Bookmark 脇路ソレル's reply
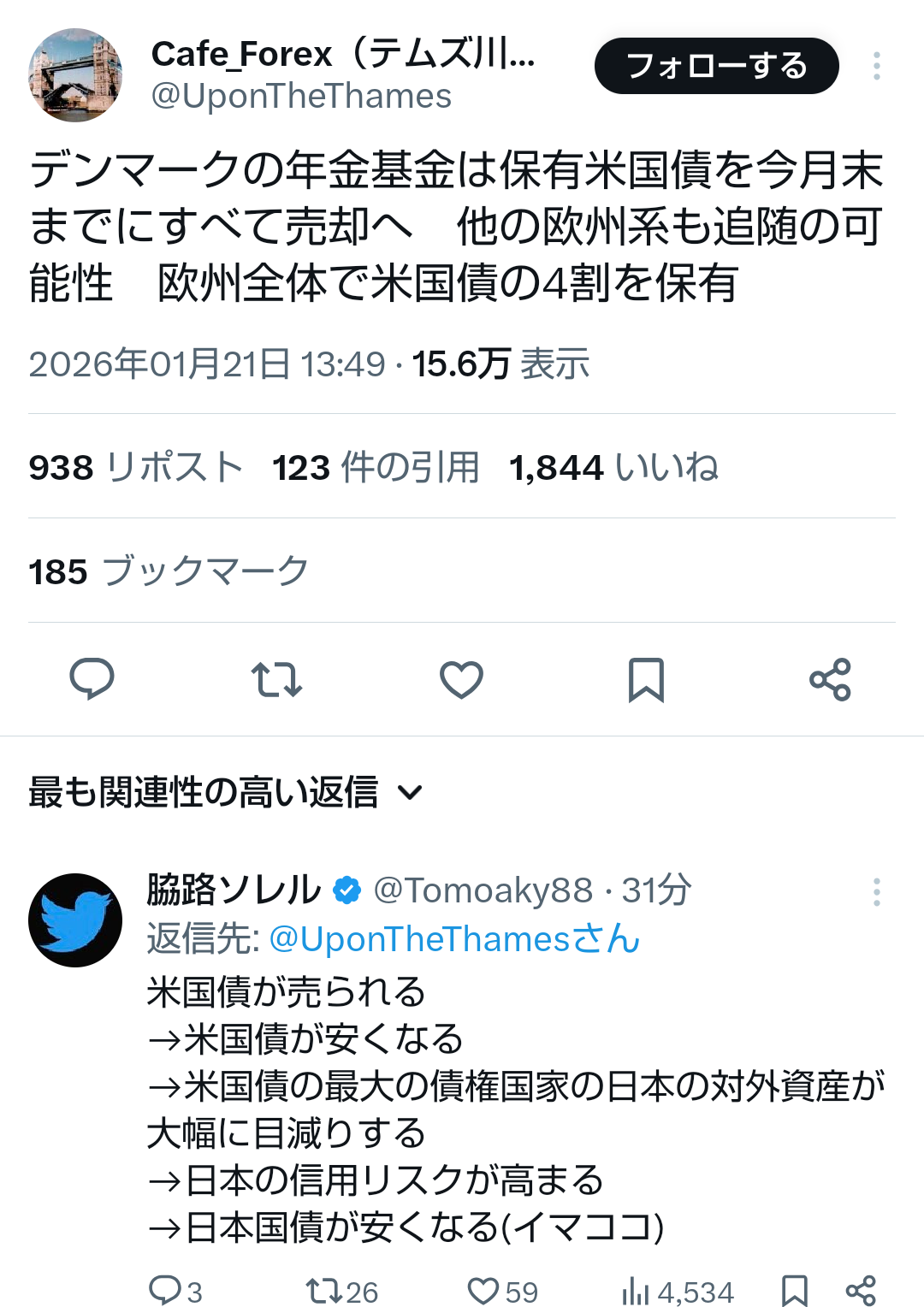The image size is (924, 1307). (795, 1290)
